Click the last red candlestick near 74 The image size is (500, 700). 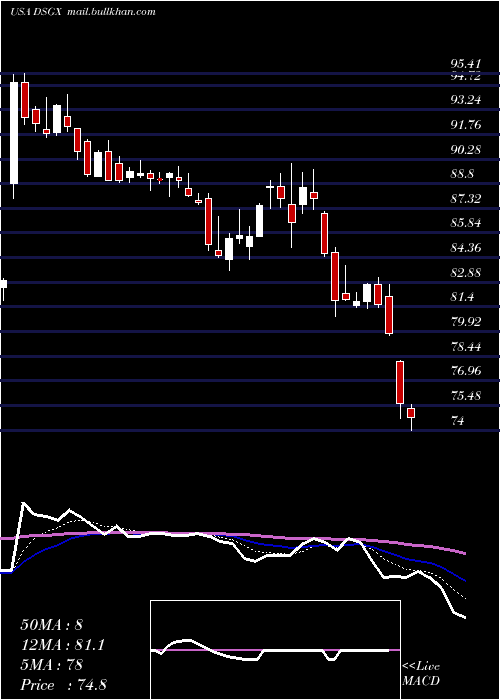tap(411, 413)
